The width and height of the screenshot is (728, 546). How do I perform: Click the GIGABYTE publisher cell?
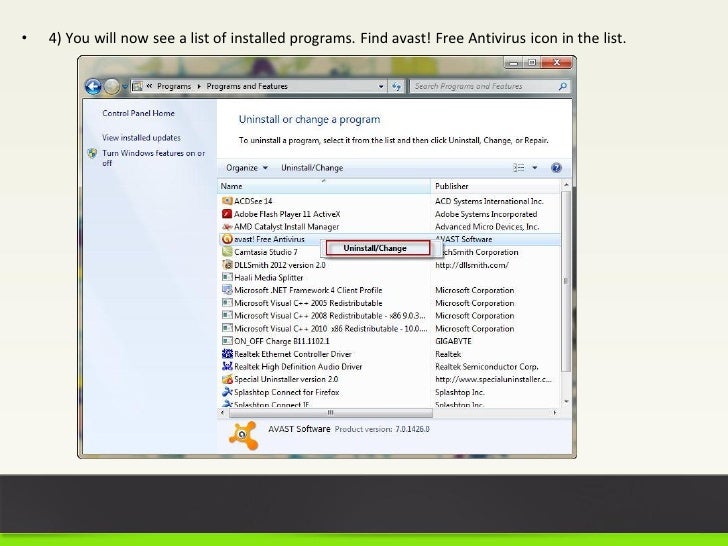click(x=453, y=341)
